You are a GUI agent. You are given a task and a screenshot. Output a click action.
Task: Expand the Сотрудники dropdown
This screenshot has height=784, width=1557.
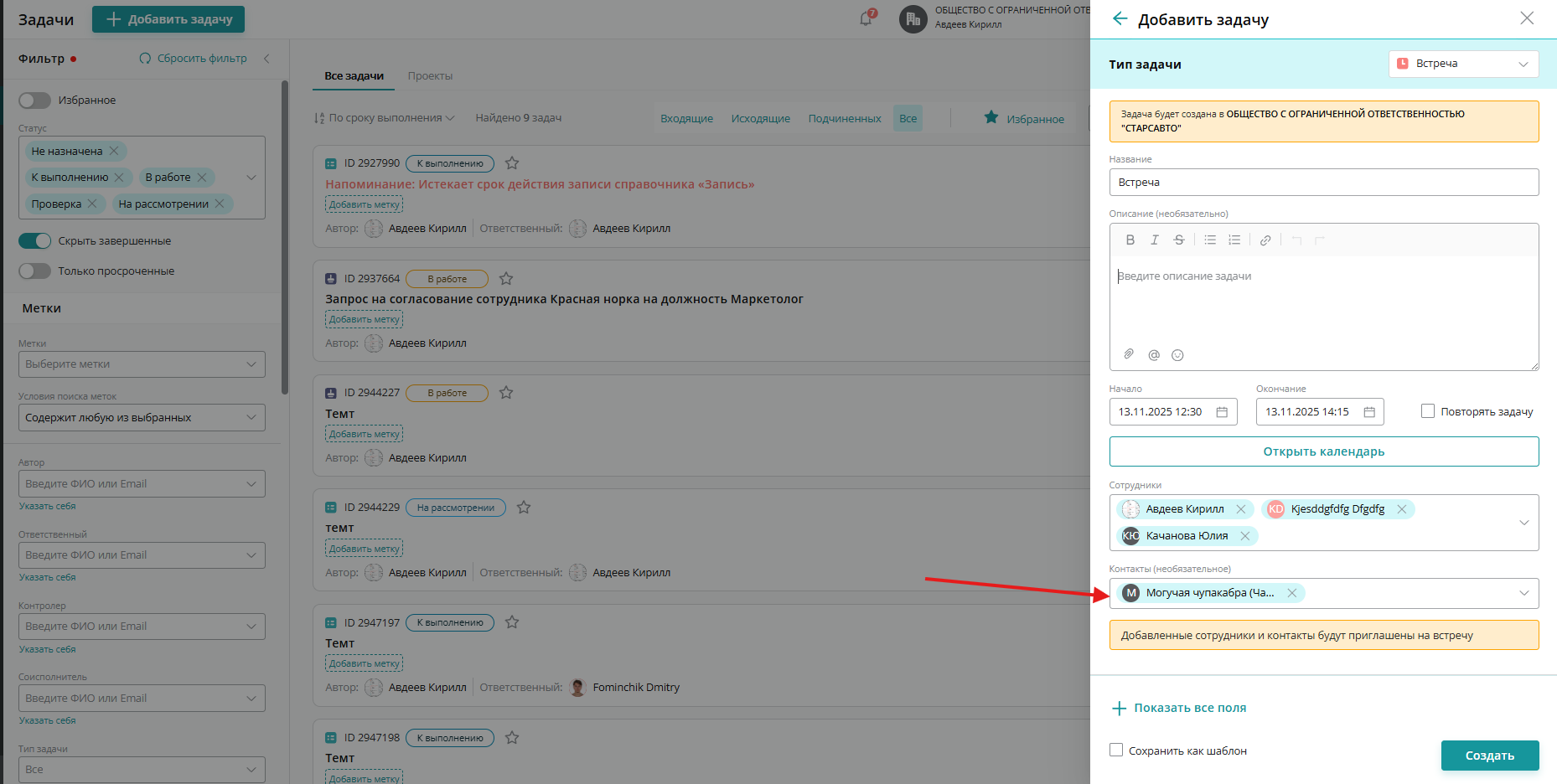[x=1524, y=523]
